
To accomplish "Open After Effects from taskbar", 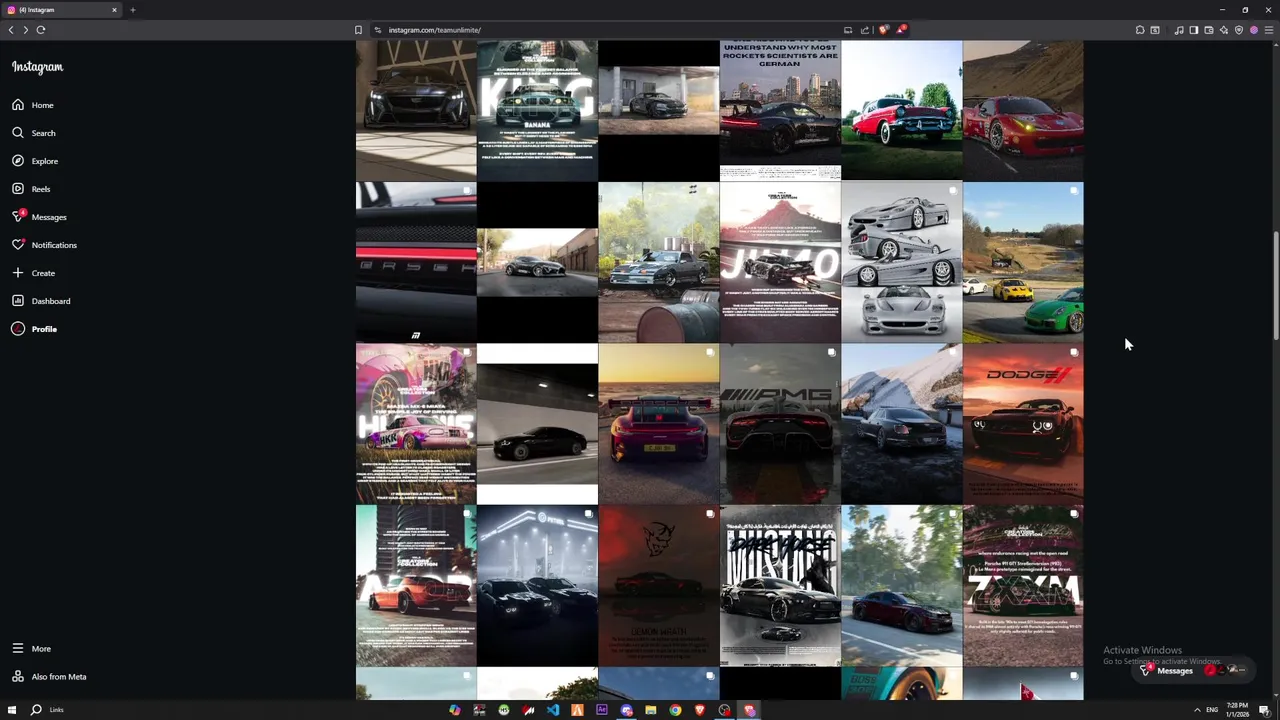I will (x=602, y=710).
